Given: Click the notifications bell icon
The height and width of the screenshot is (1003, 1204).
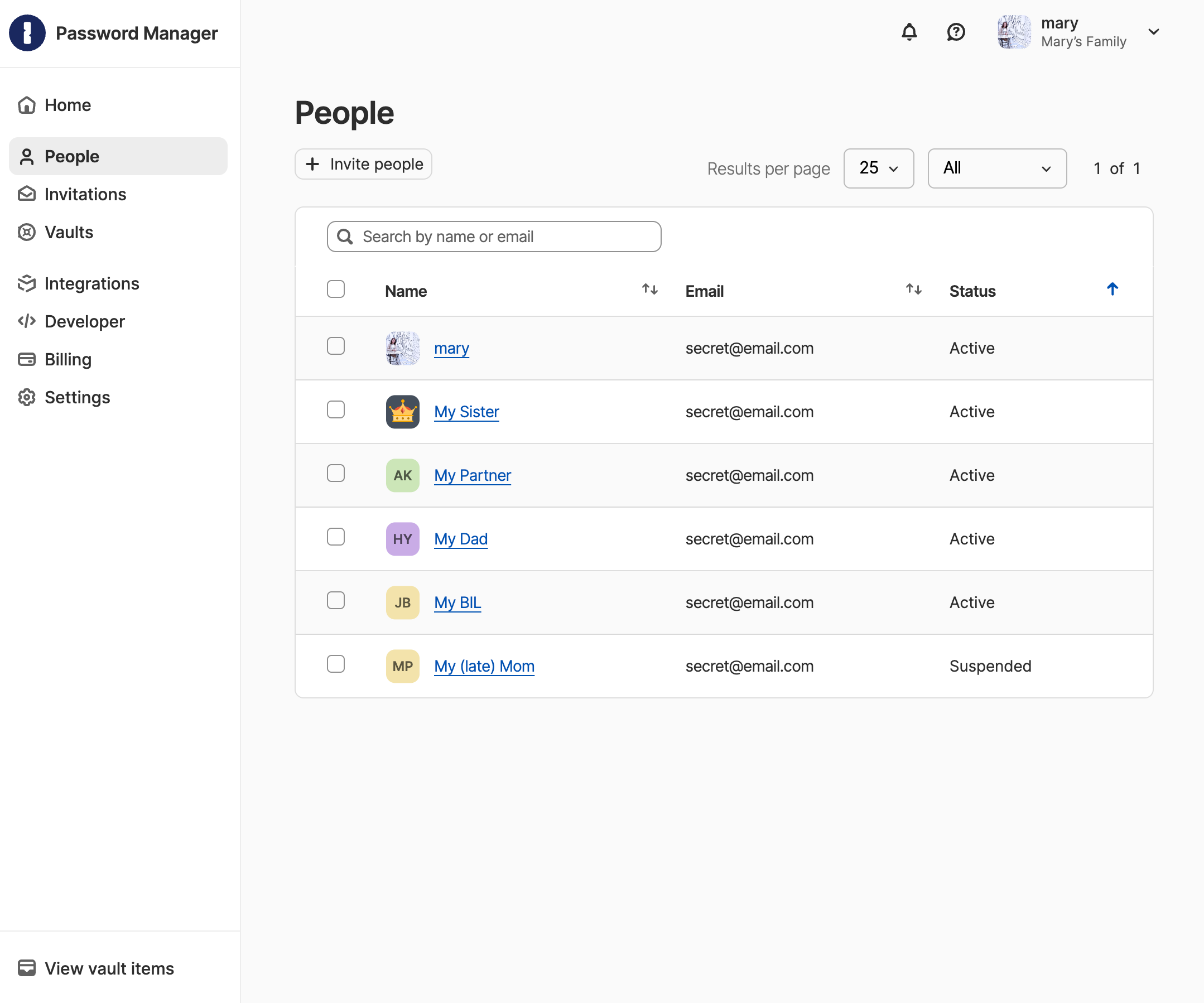Looking at the screenshot, I should (x=909, y=32).
